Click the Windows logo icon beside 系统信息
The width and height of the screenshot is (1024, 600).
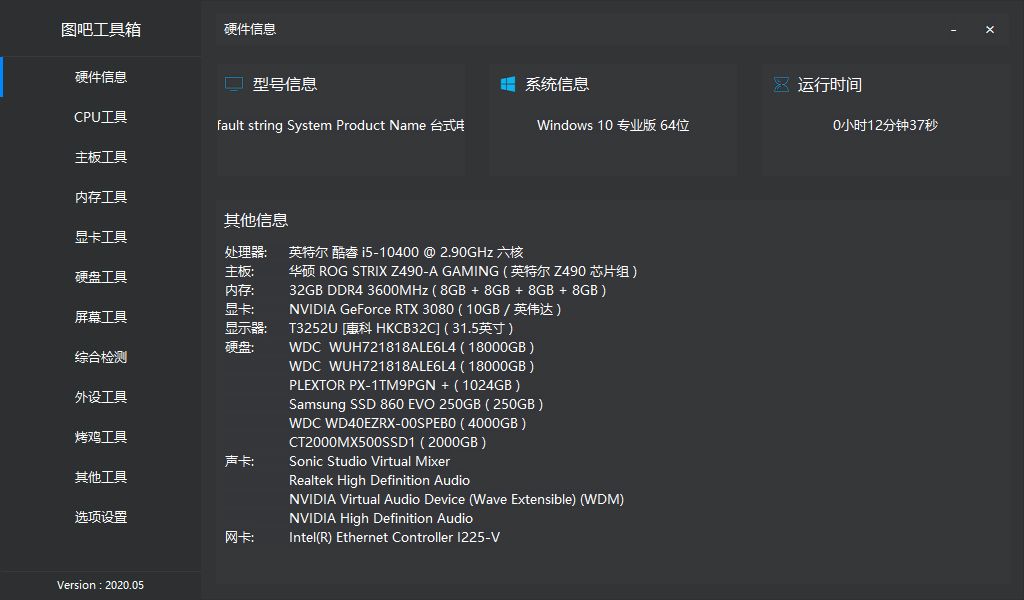click(x=508, y=85)
